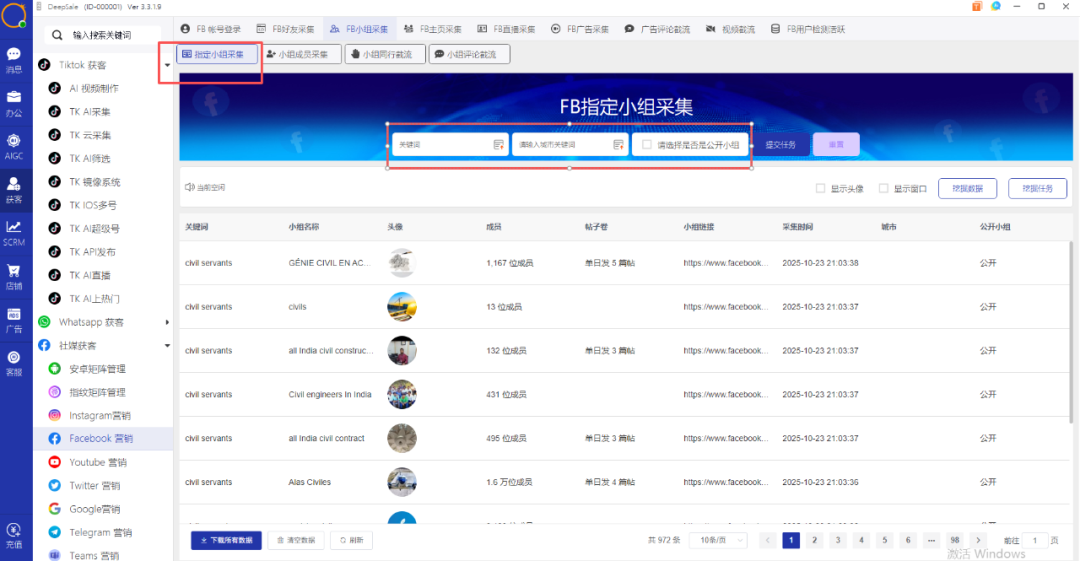1080x561 pixels.
Task: Click the 下载所有数据 download button
Action: click(x=226, y=540)
